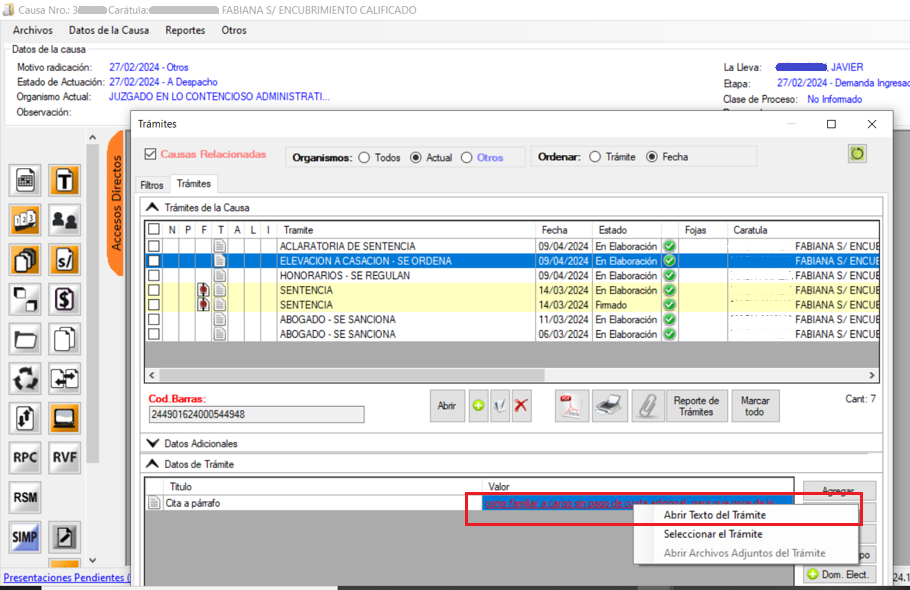Image resolution: width=910 pixels, height=590 pixels.
Task: Click the RVF sidebar shortcut
Action: click(x=65, y=456)
